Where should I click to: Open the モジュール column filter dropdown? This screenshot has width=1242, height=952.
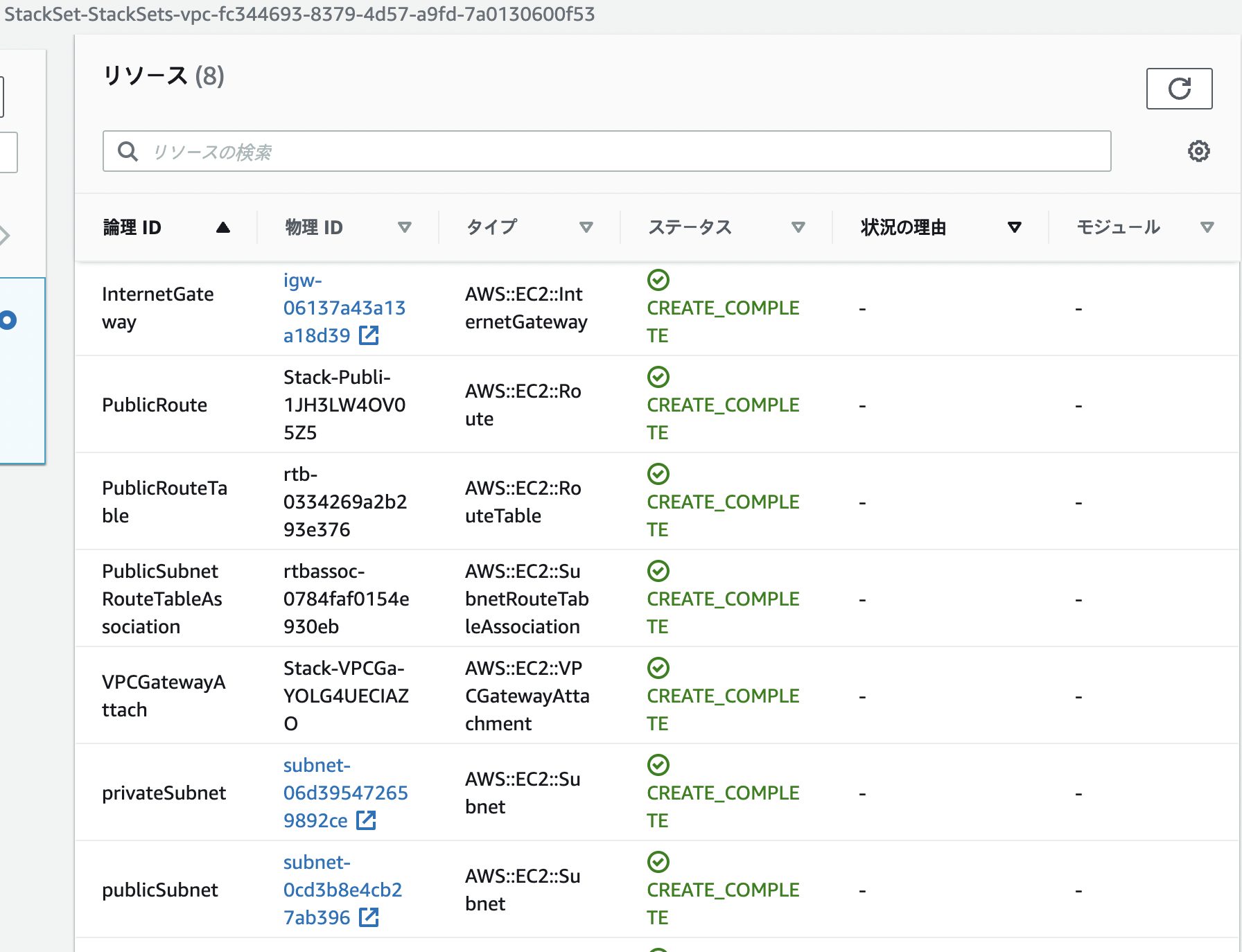1207,227
